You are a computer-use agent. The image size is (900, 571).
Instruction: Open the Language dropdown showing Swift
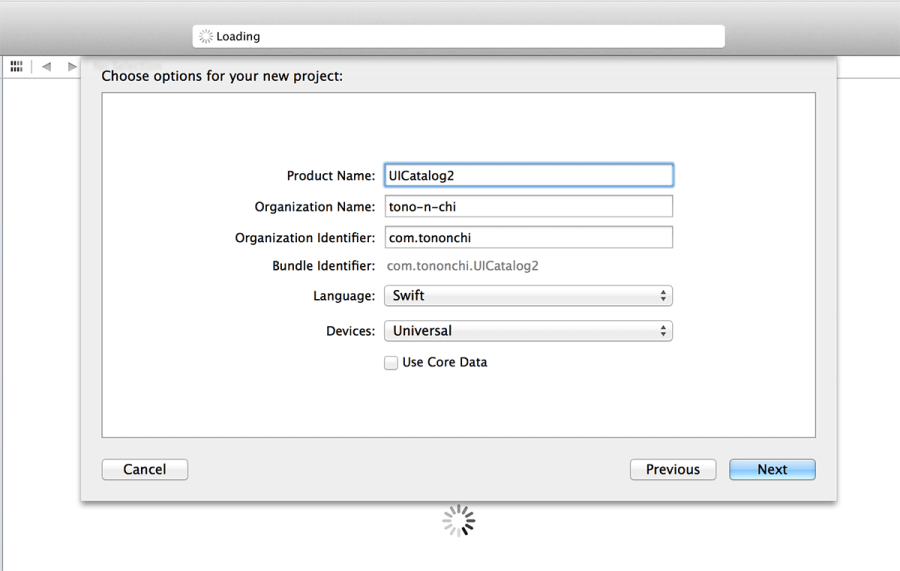tap(528, 296)
